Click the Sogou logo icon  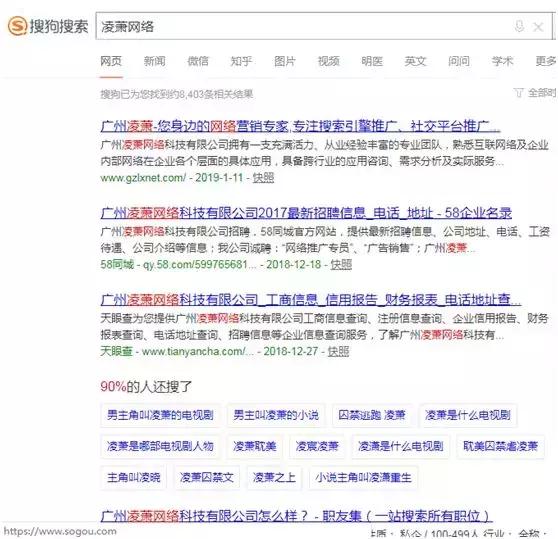[x=17, y=26]
